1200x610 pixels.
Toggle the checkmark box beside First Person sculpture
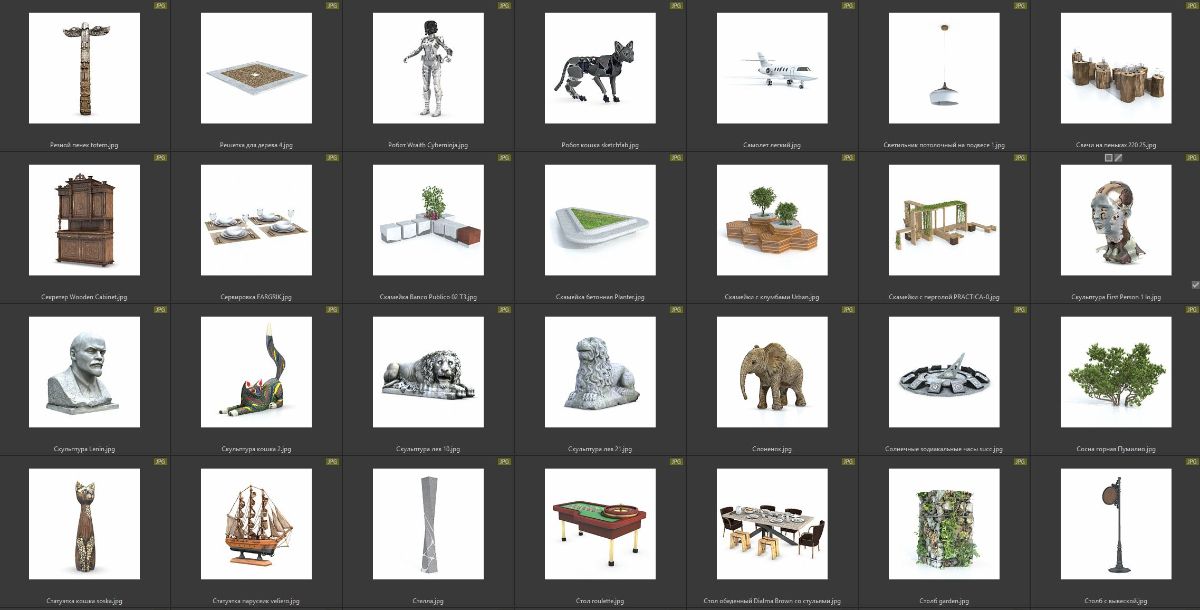[1195, 285]
